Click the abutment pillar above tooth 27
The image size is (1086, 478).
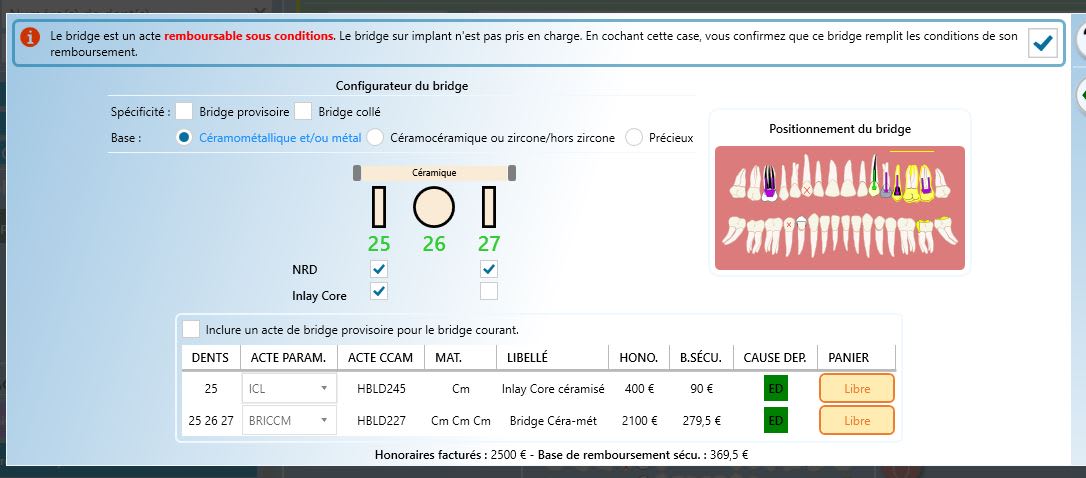[x=489, y=206]
